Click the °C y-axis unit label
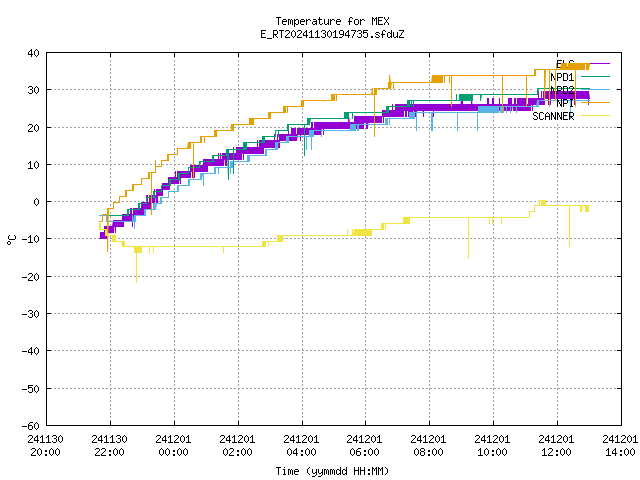Viewport: 640px width, 480px height. [x=12, y=240]
